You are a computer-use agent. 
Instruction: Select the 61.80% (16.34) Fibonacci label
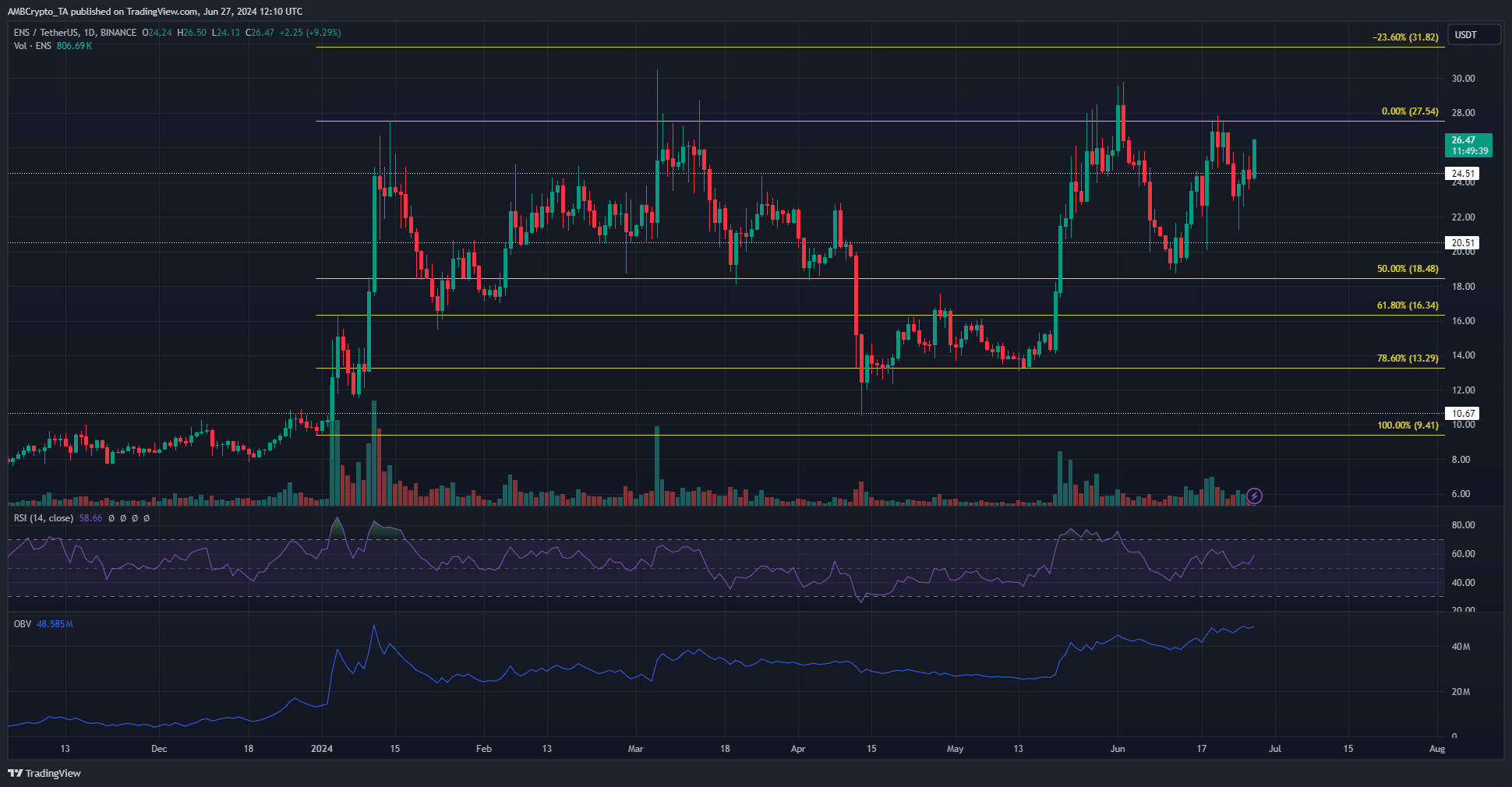(1408, 305)
